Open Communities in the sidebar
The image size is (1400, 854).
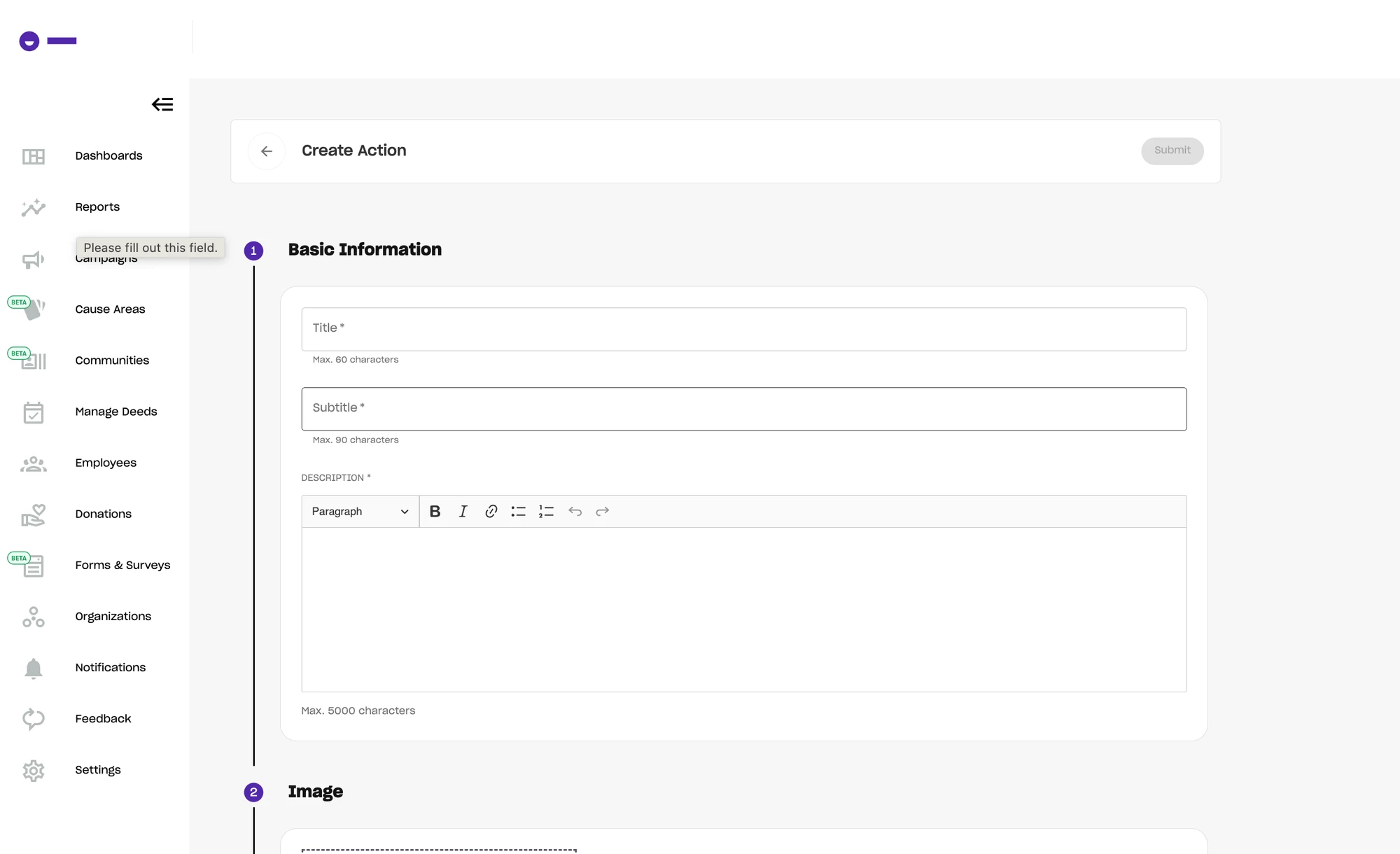click(x=112, y=360)
